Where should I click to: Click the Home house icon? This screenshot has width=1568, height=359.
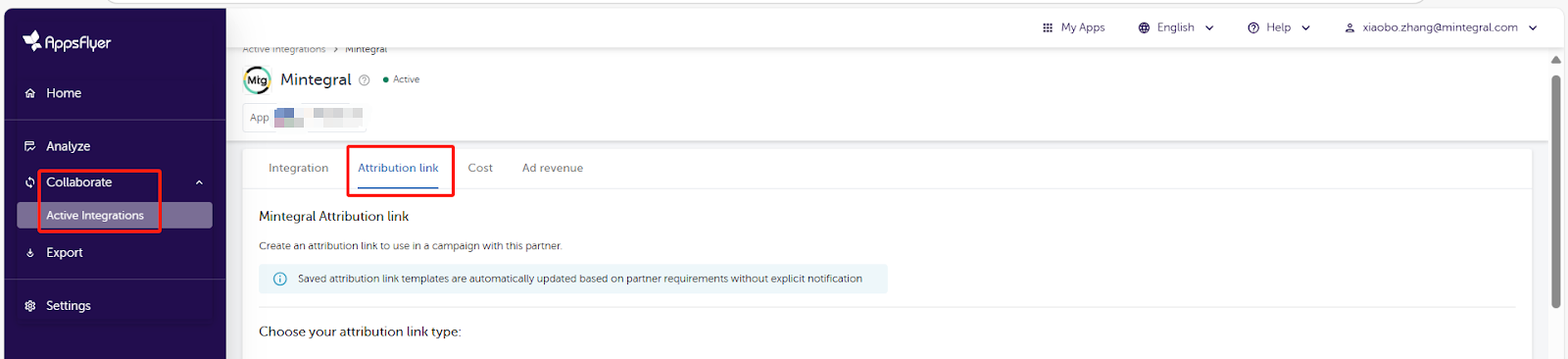30,93
